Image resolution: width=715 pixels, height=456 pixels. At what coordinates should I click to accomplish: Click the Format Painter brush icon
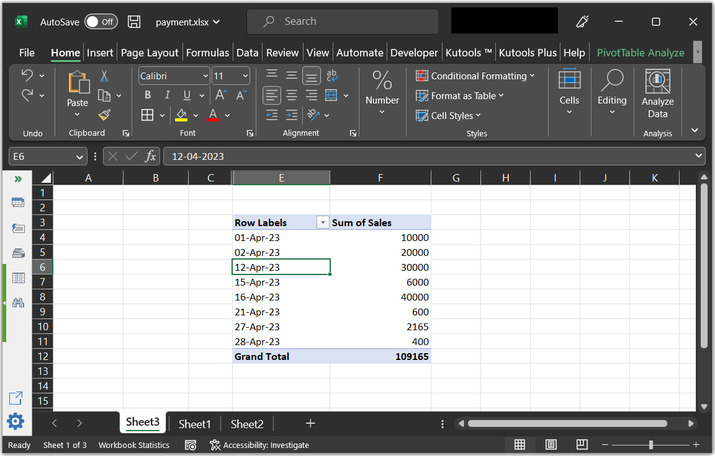click(104, 115)
